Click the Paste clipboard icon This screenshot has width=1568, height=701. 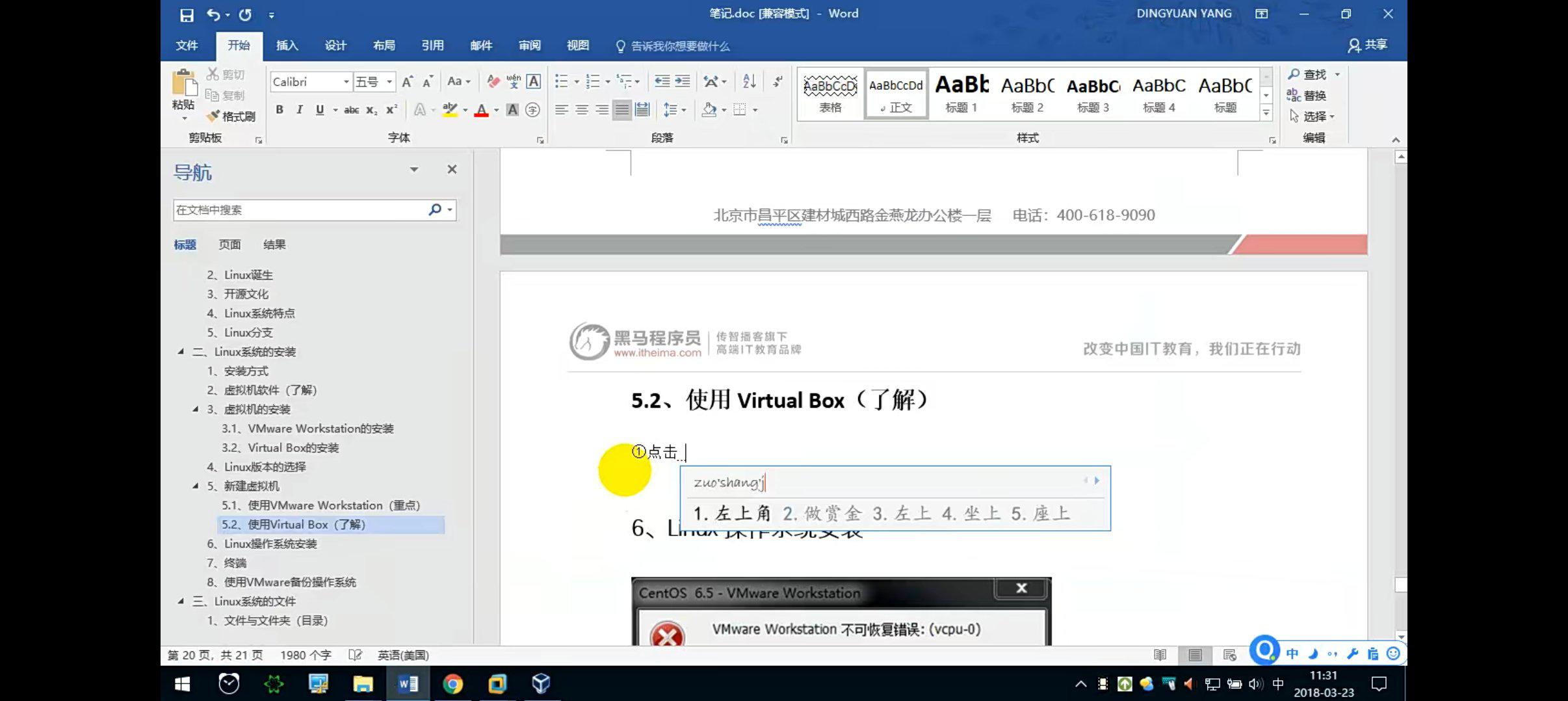click(184, 84)
